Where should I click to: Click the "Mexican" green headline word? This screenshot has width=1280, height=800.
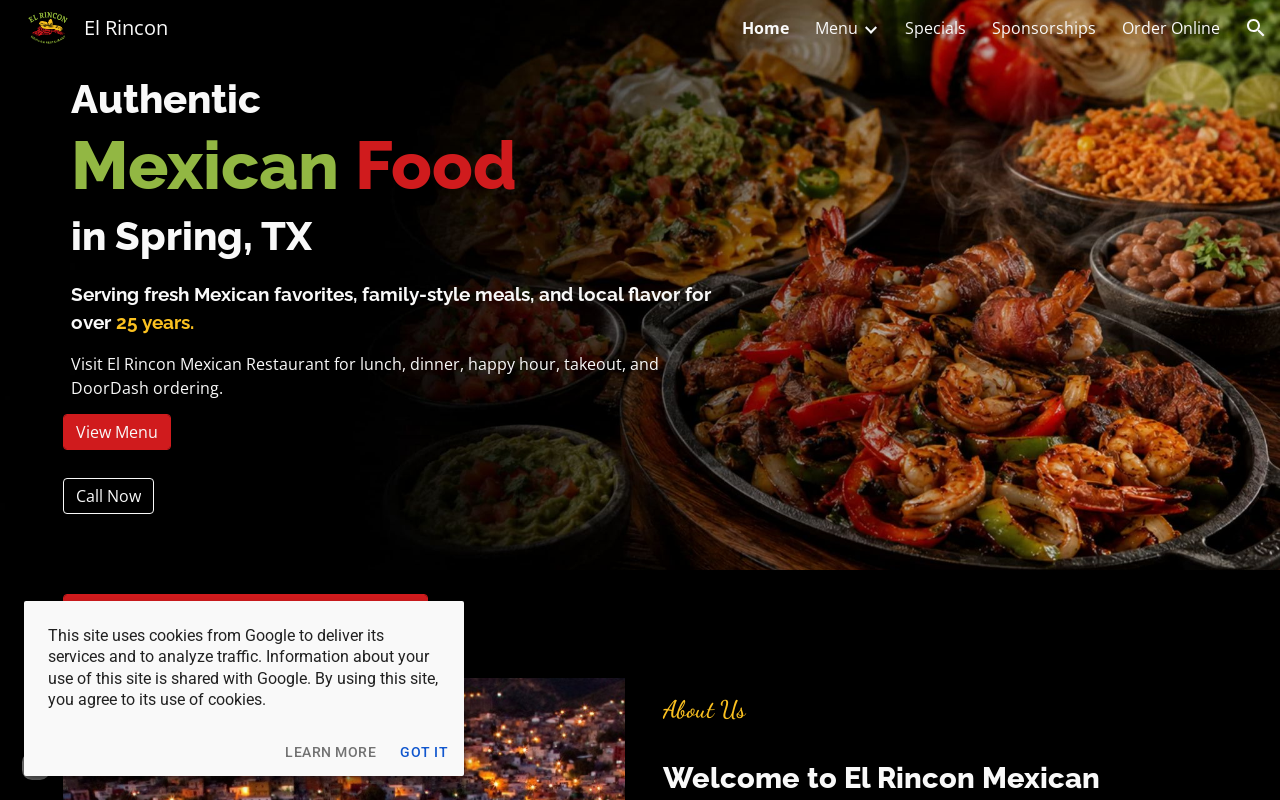click(x=205, y=165)
